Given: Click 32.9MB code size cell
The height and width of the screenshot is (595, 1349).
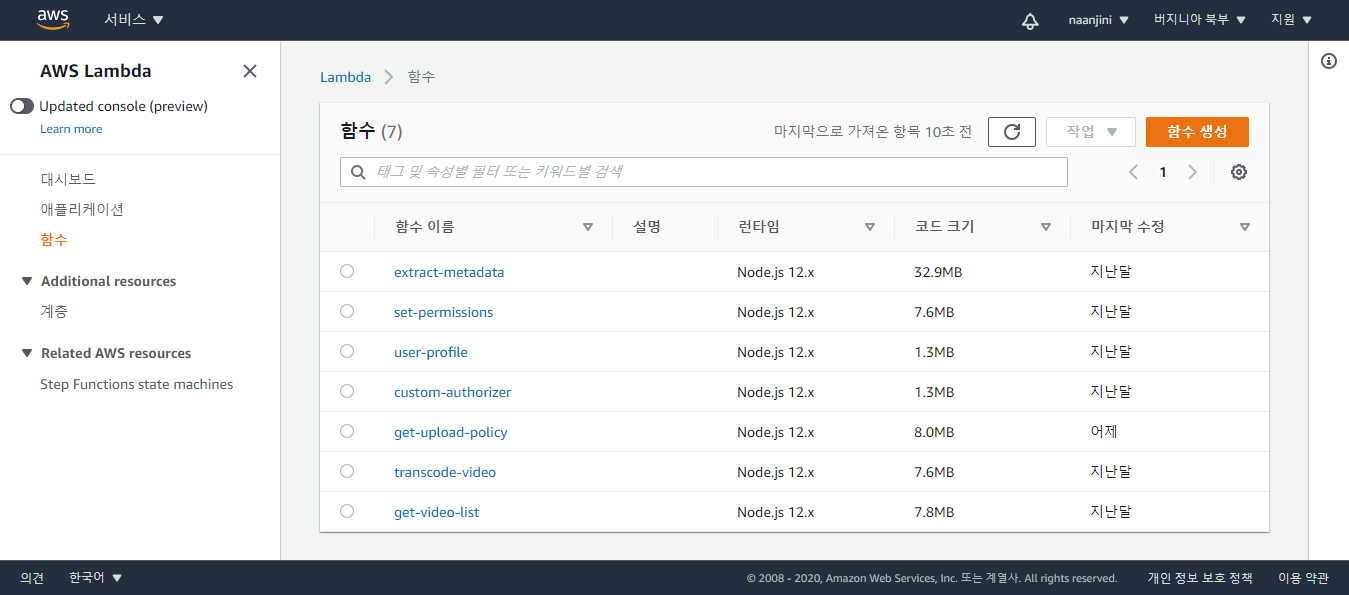Looking at the screenshot, I should click(938, 272).
